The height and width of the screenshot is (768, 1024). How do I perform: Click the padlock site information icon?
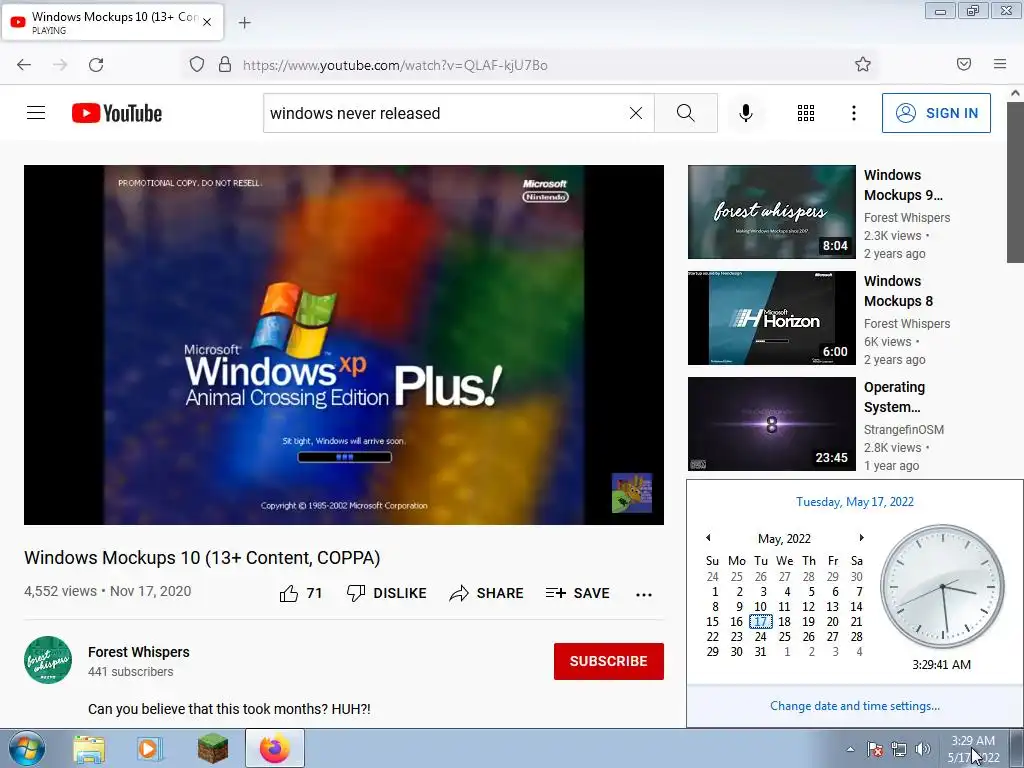(x=225, y=65)
